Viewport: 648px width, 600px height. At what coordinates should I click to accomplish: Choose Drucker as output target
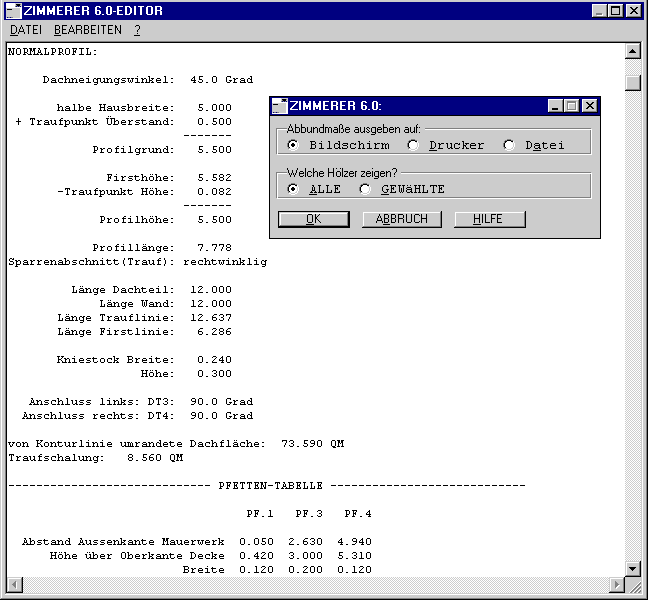pyautogui.click(x=413, y=145)
